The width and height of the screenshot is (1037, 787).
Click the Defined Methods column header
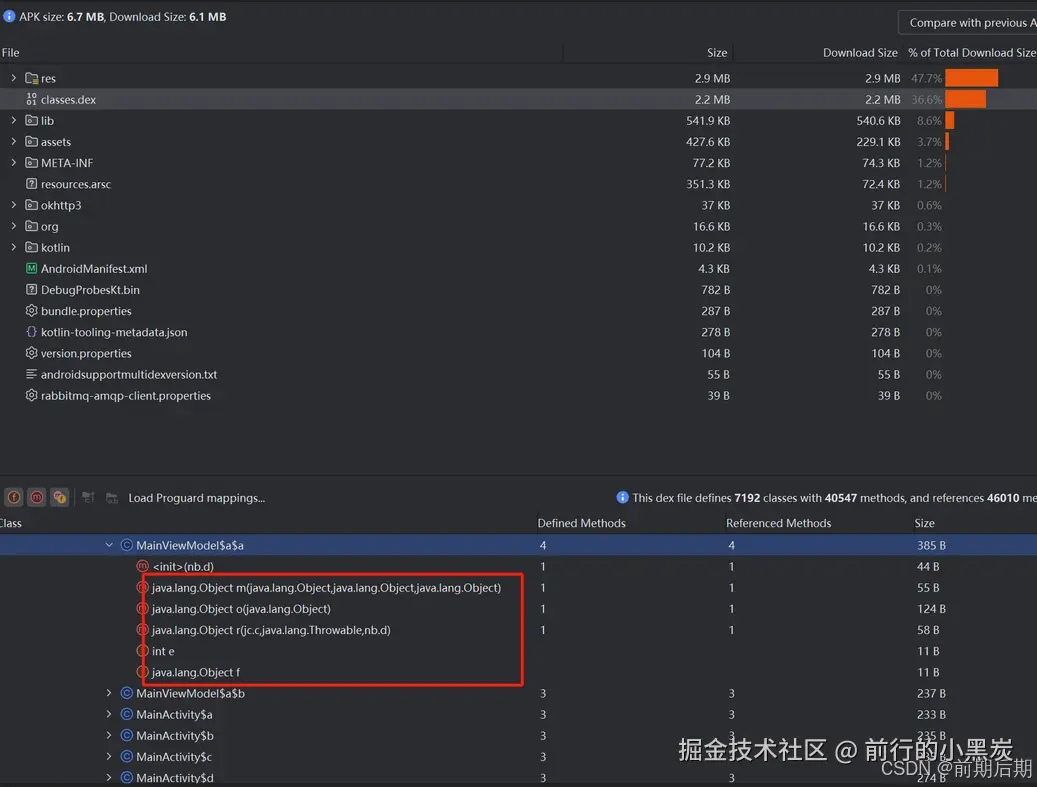point(581,523)
